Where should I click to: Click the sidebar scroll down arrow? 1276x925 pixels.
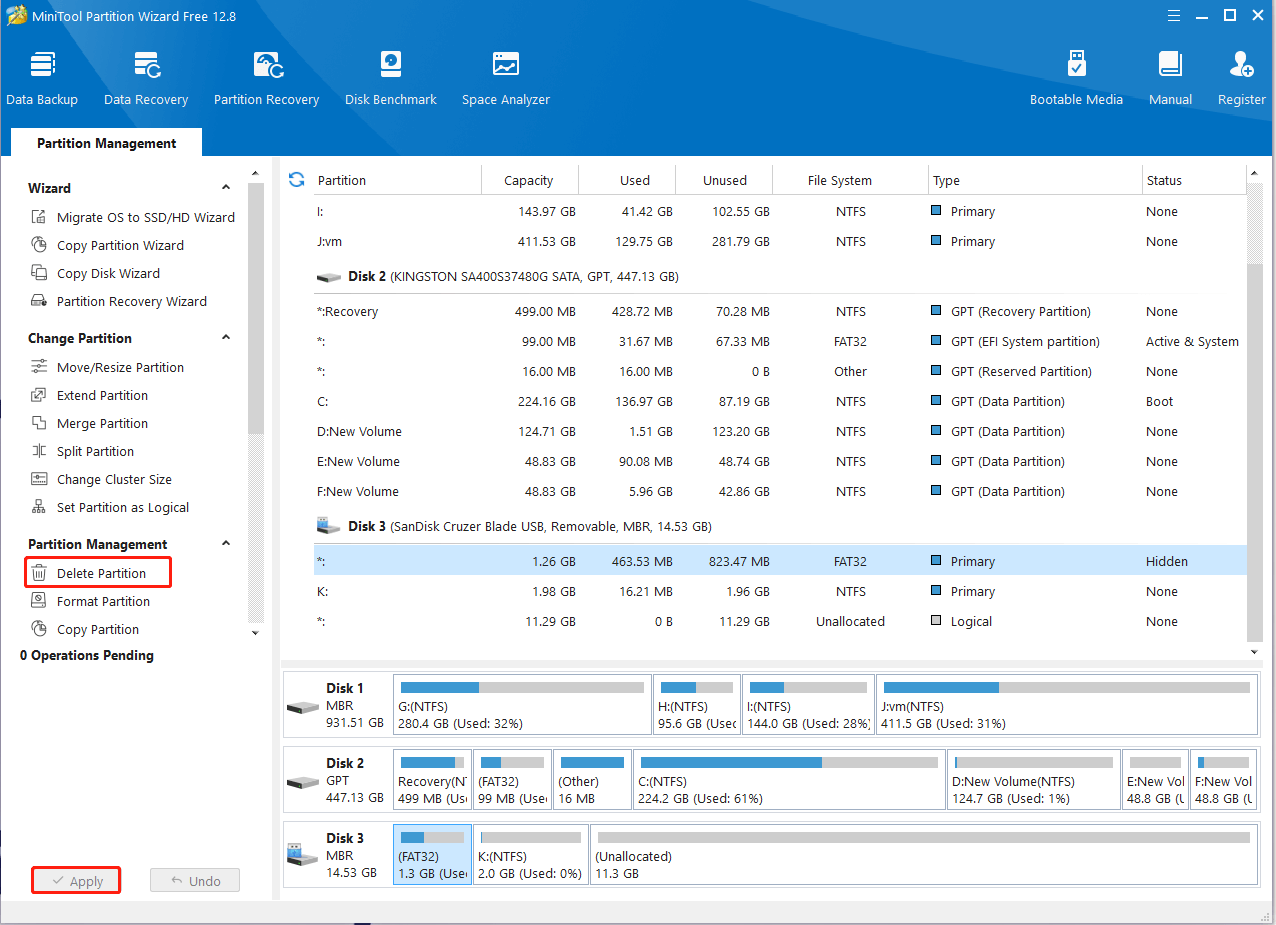(255, 633)
